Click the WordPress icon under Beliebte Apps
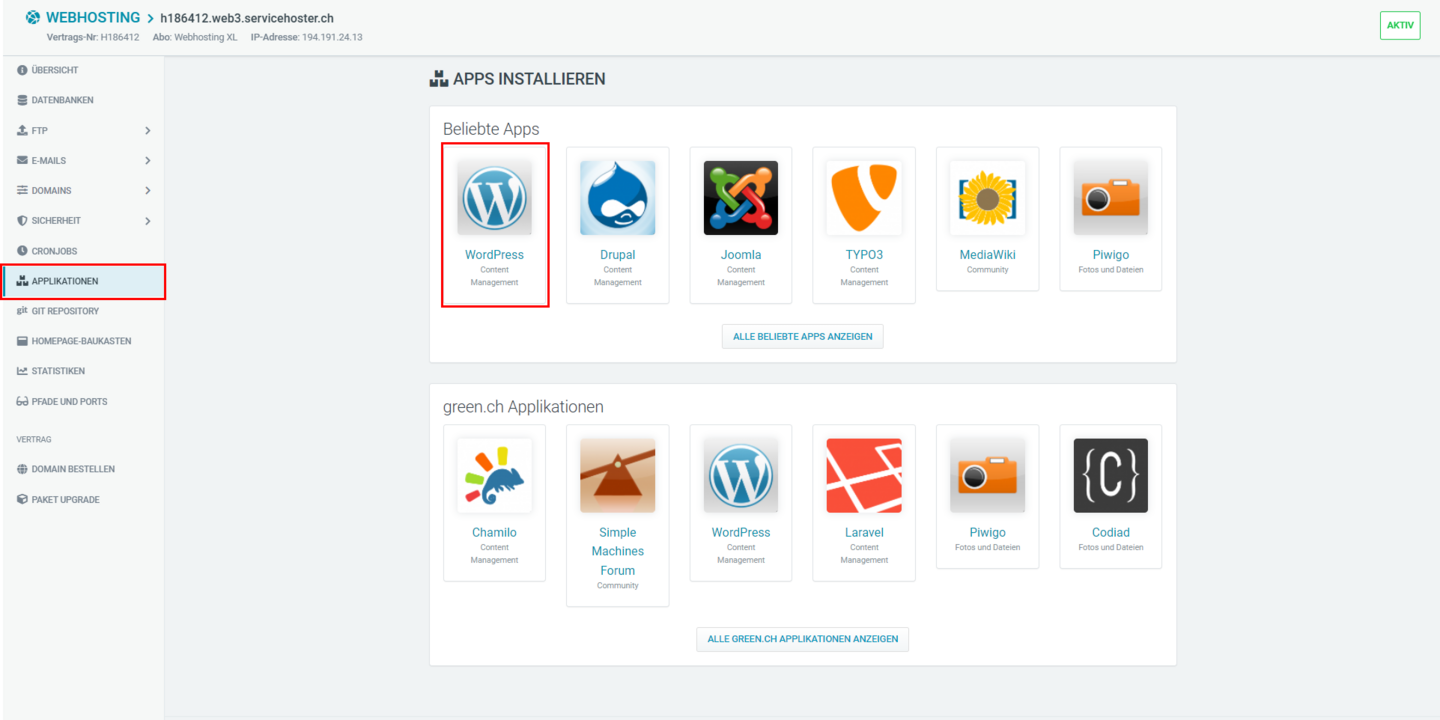The width and height of the screenshot is (1440, 720). [494, 198]
